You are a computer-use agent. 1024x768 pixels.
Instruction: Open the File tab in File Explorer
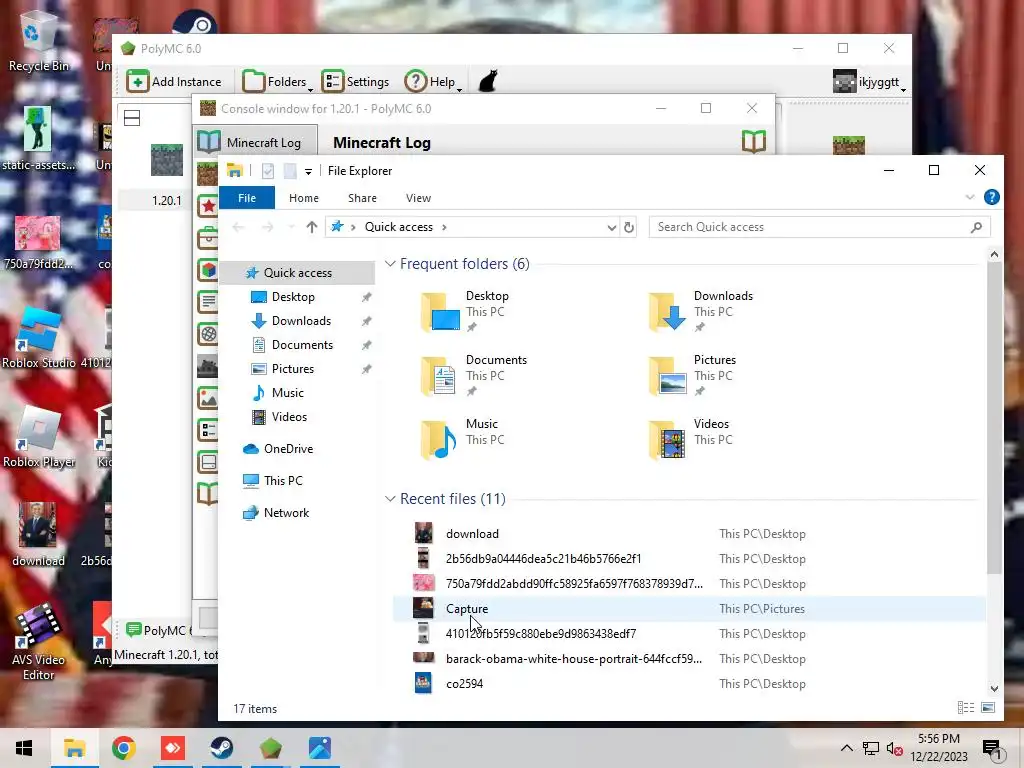(x=247, y=198)
